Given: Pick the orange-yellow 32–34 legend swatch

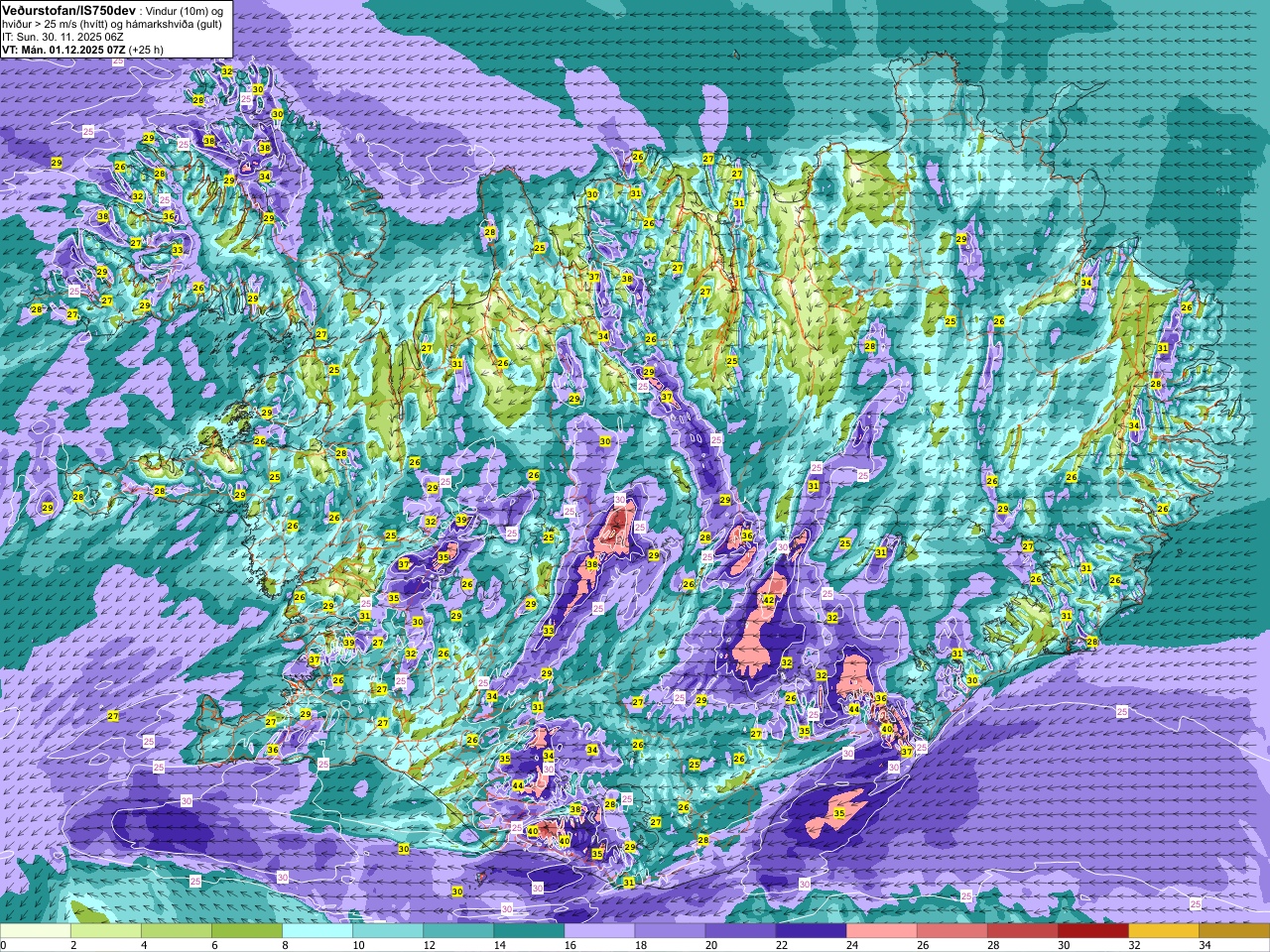Looking at the screenshot, I should 1163,931.
